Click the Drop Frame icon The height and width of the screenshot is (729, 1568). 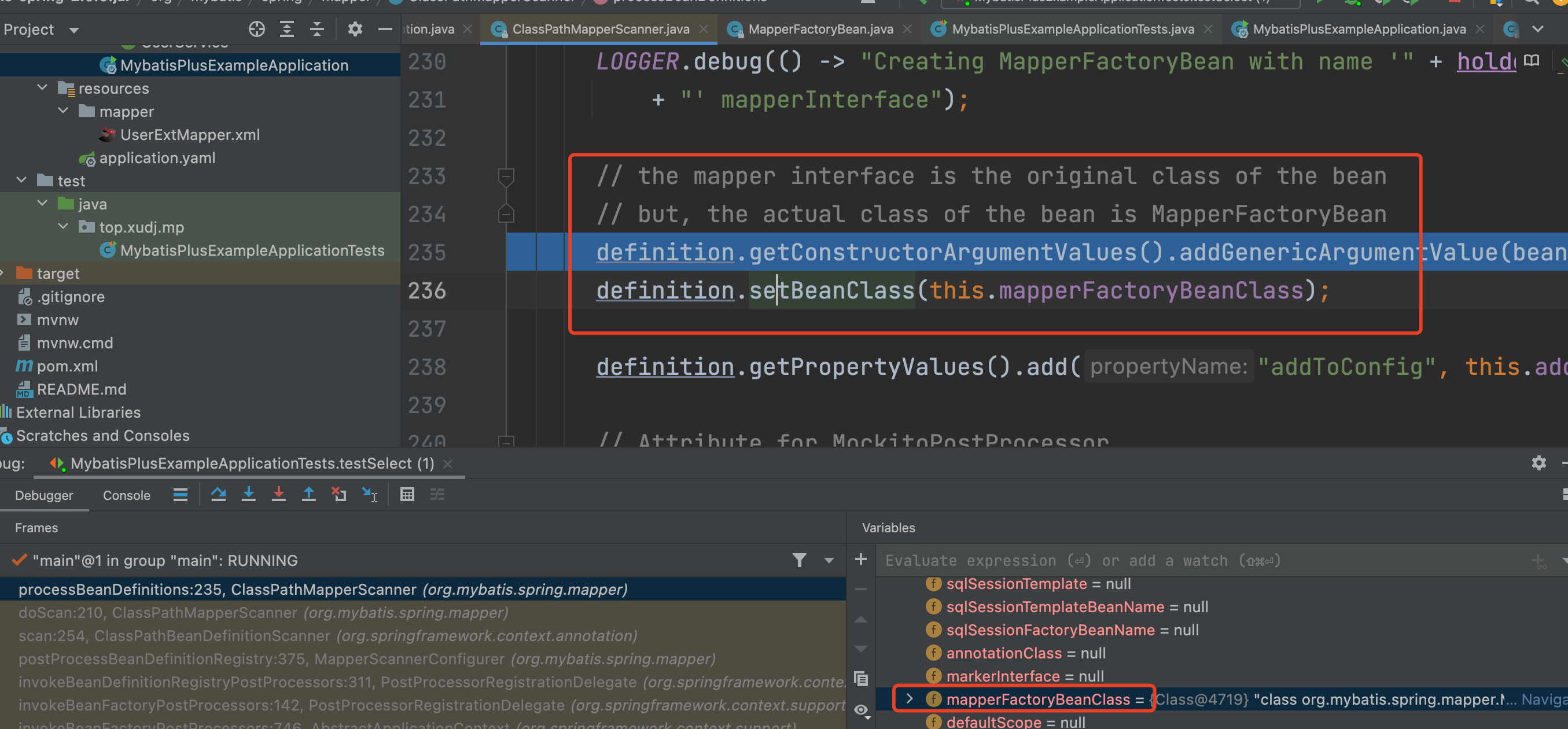pyautogui.click(x=339, y=495)
